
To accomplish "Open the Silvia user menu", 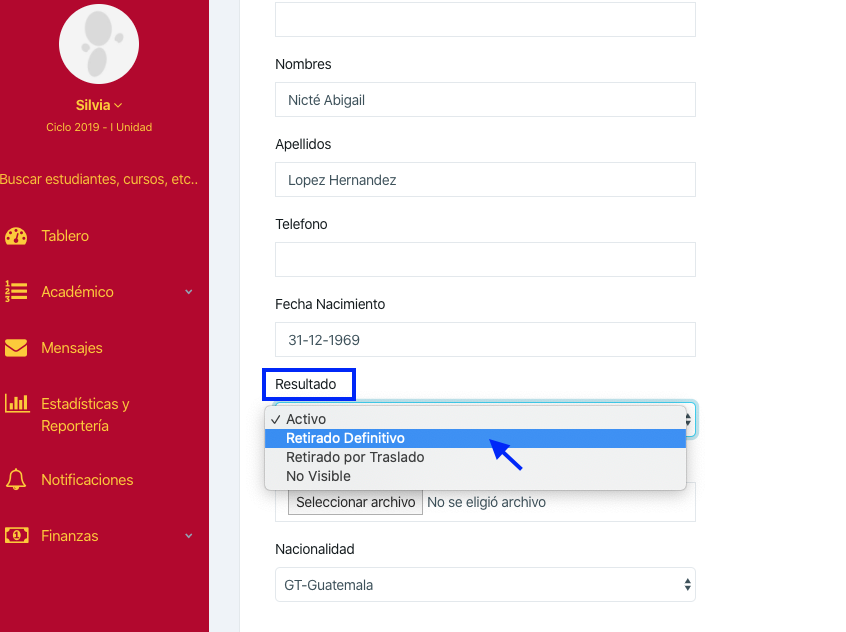I will (99, 105).
